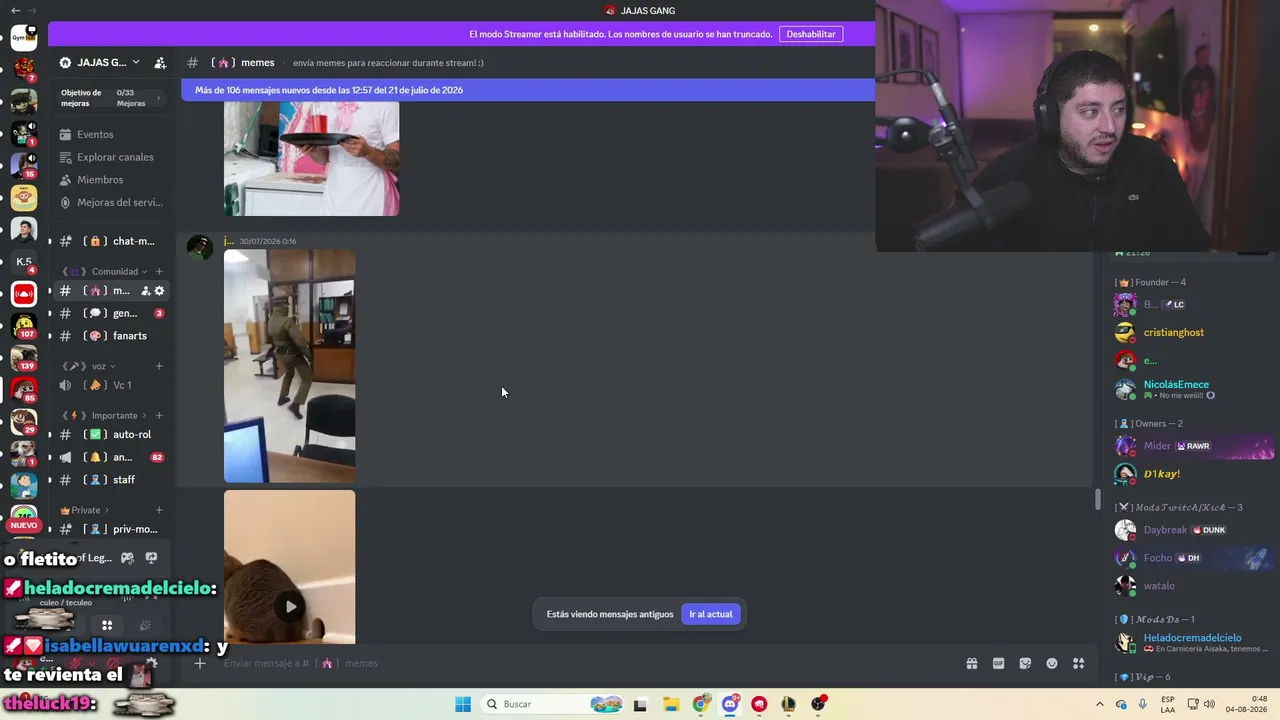
Task: Open member Daybreak's profile
Action: coord(1165,530)
